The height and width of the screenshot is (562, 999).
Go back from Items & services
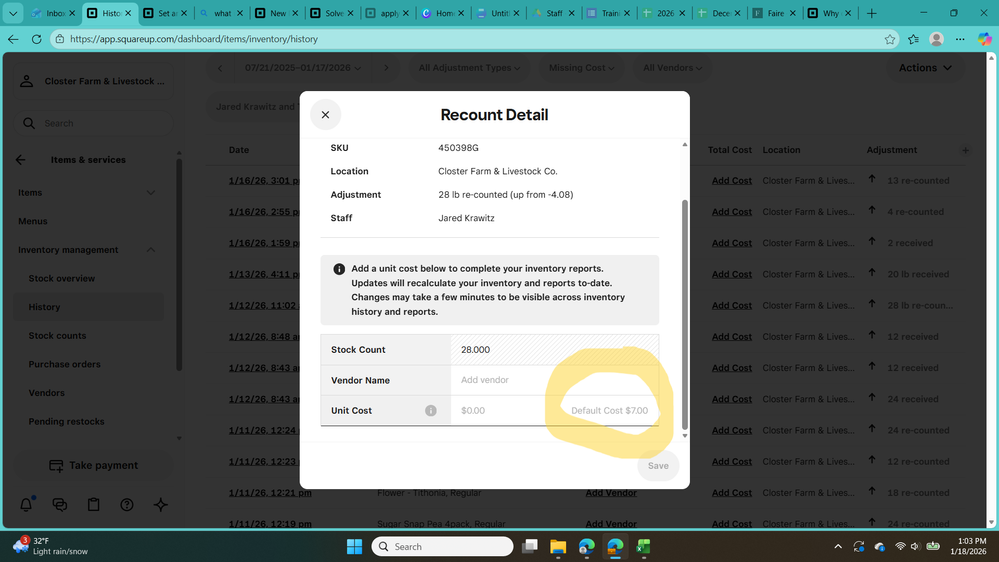coord(20,160)
